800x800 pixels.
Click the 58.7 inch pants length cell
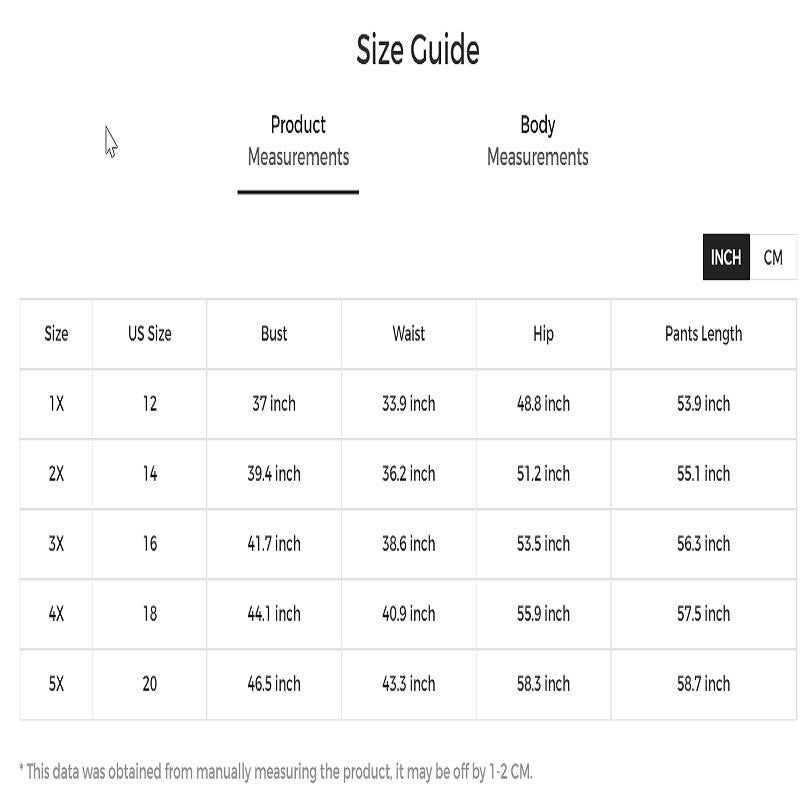click(703, 684)
